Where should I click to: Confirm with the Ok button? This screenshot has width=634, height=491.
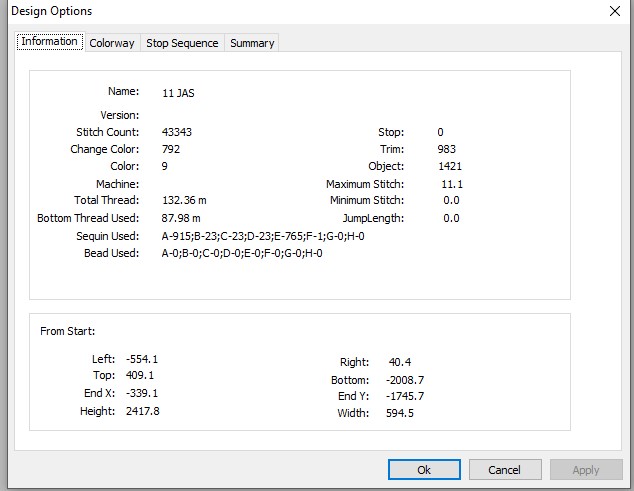[424, 470]
